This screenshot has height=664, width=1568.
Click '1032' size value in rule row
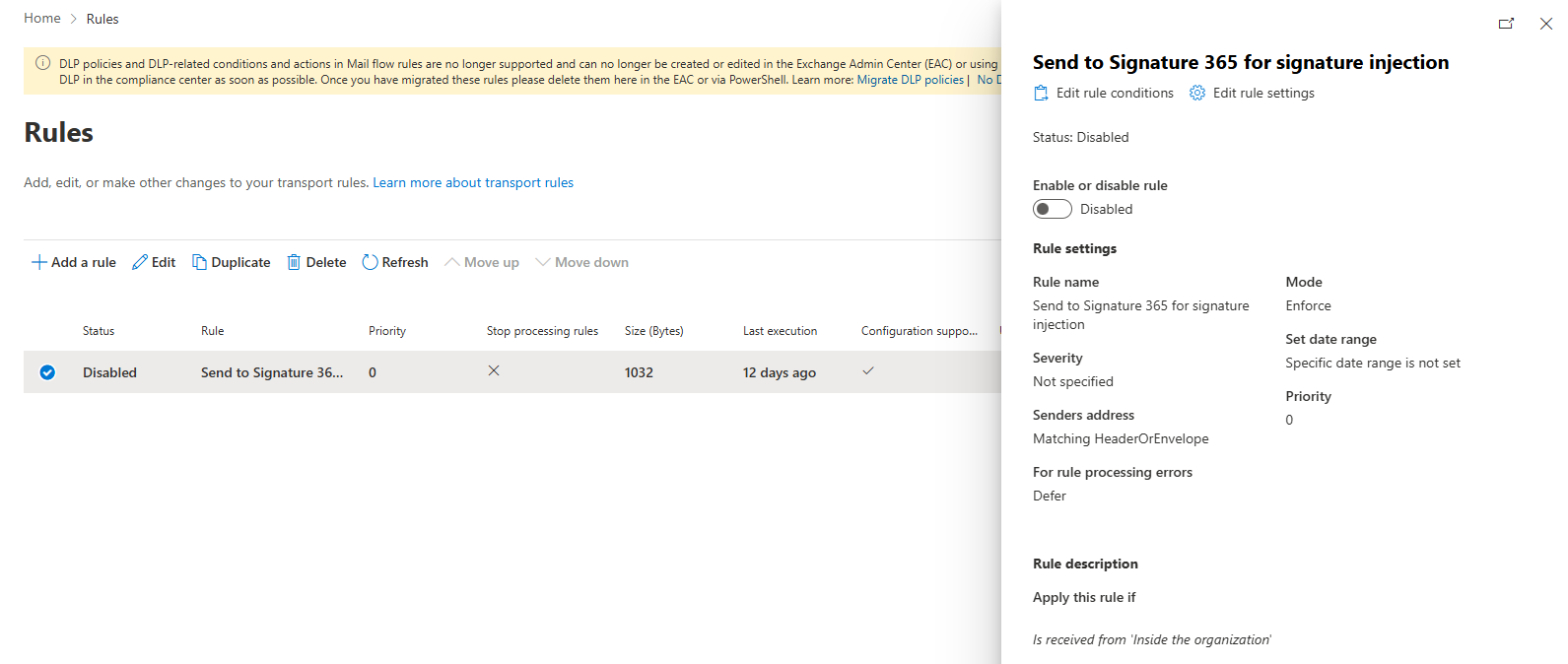click(x=639, y=372)
